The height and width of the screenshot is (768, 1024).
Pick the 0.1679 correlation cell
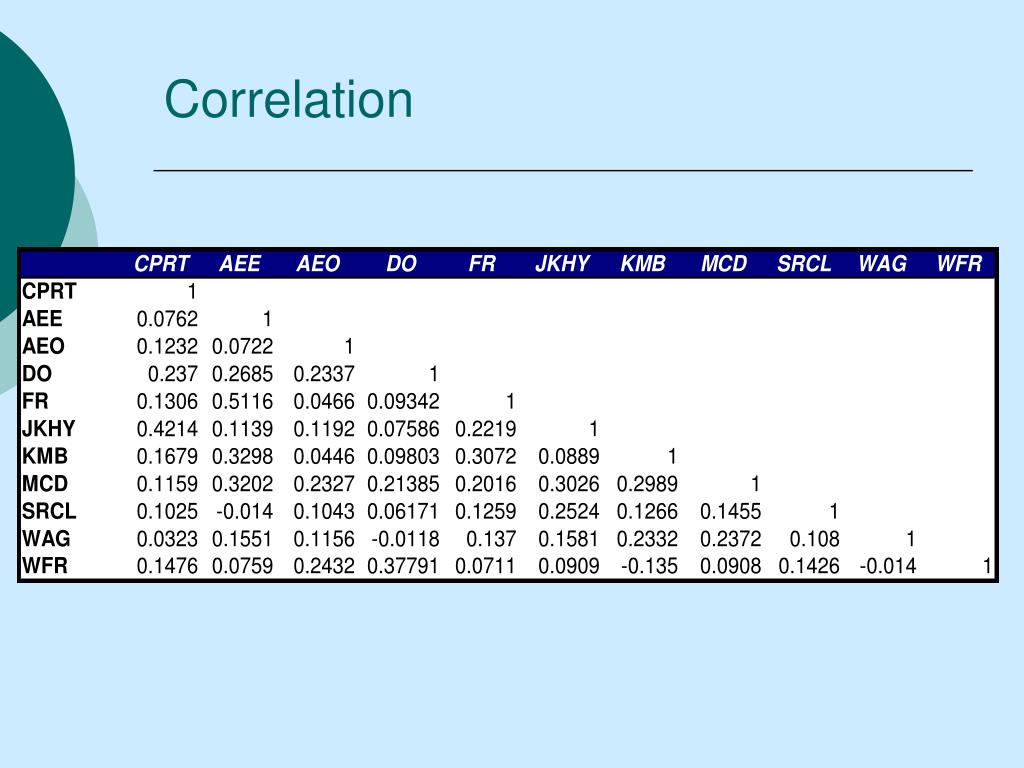click(167, 456)
